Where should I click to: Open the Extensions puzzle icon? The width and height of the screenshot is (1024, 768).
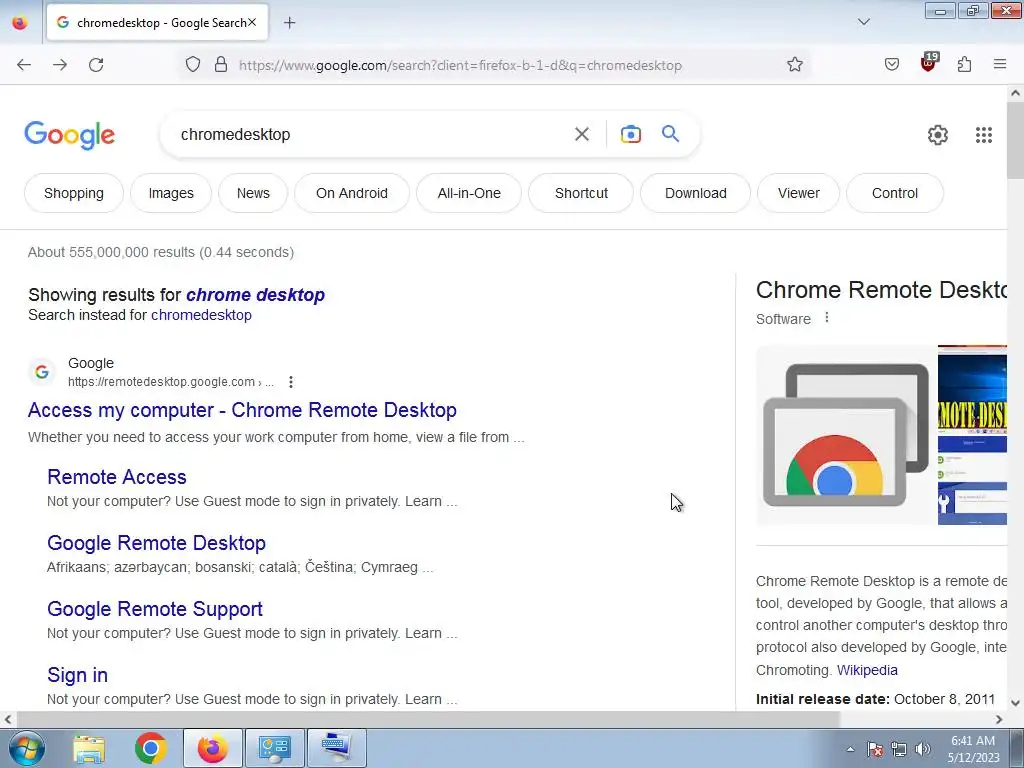tap(965, 65)
